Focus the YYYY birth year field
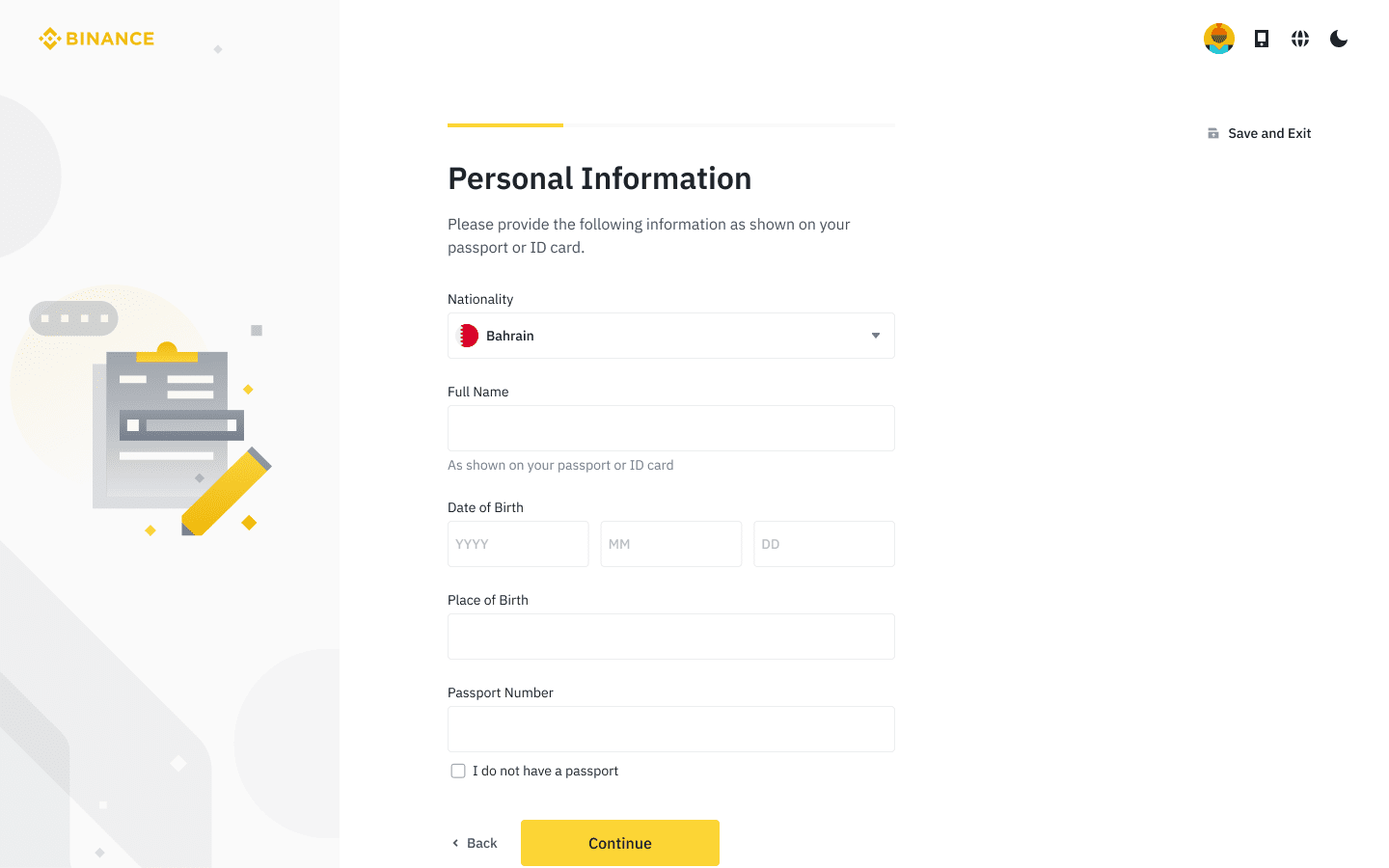Viewport: 1389px width, 868px height. pos(518,544)
